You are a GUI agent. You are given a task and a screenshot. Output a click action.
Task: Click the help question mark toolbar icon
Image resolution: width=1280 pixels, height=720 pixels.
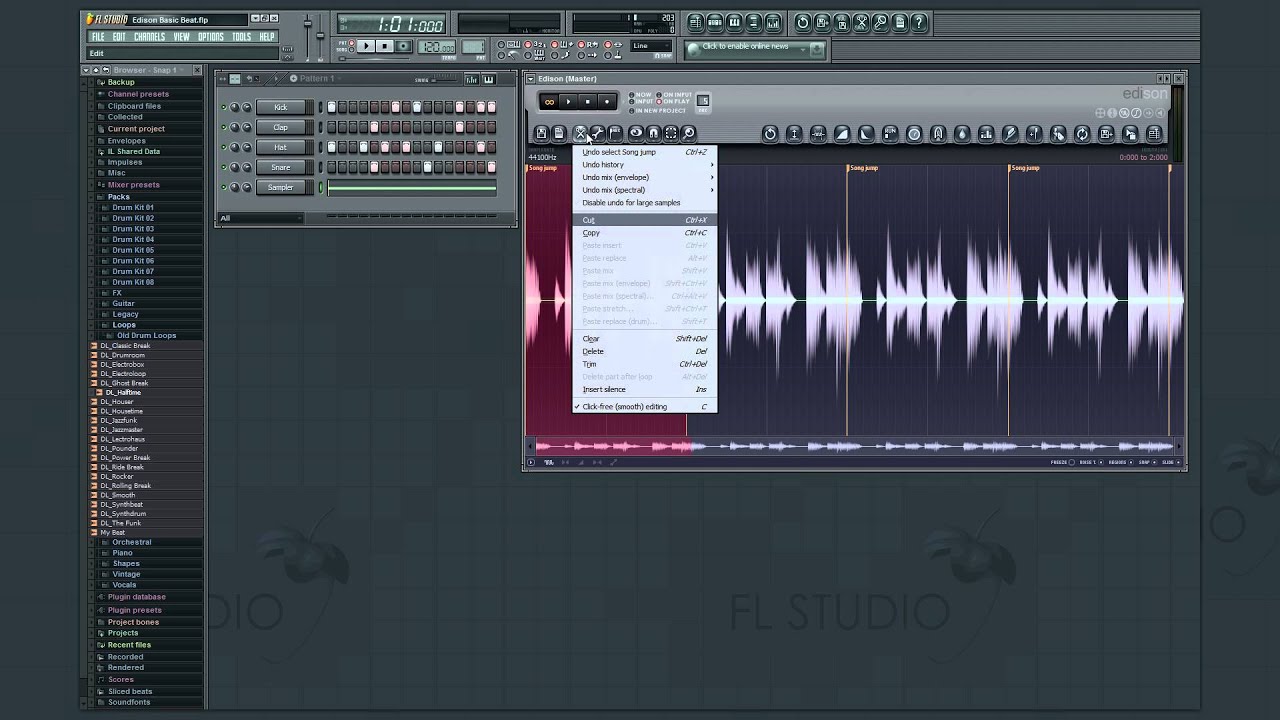click(919, 23)
